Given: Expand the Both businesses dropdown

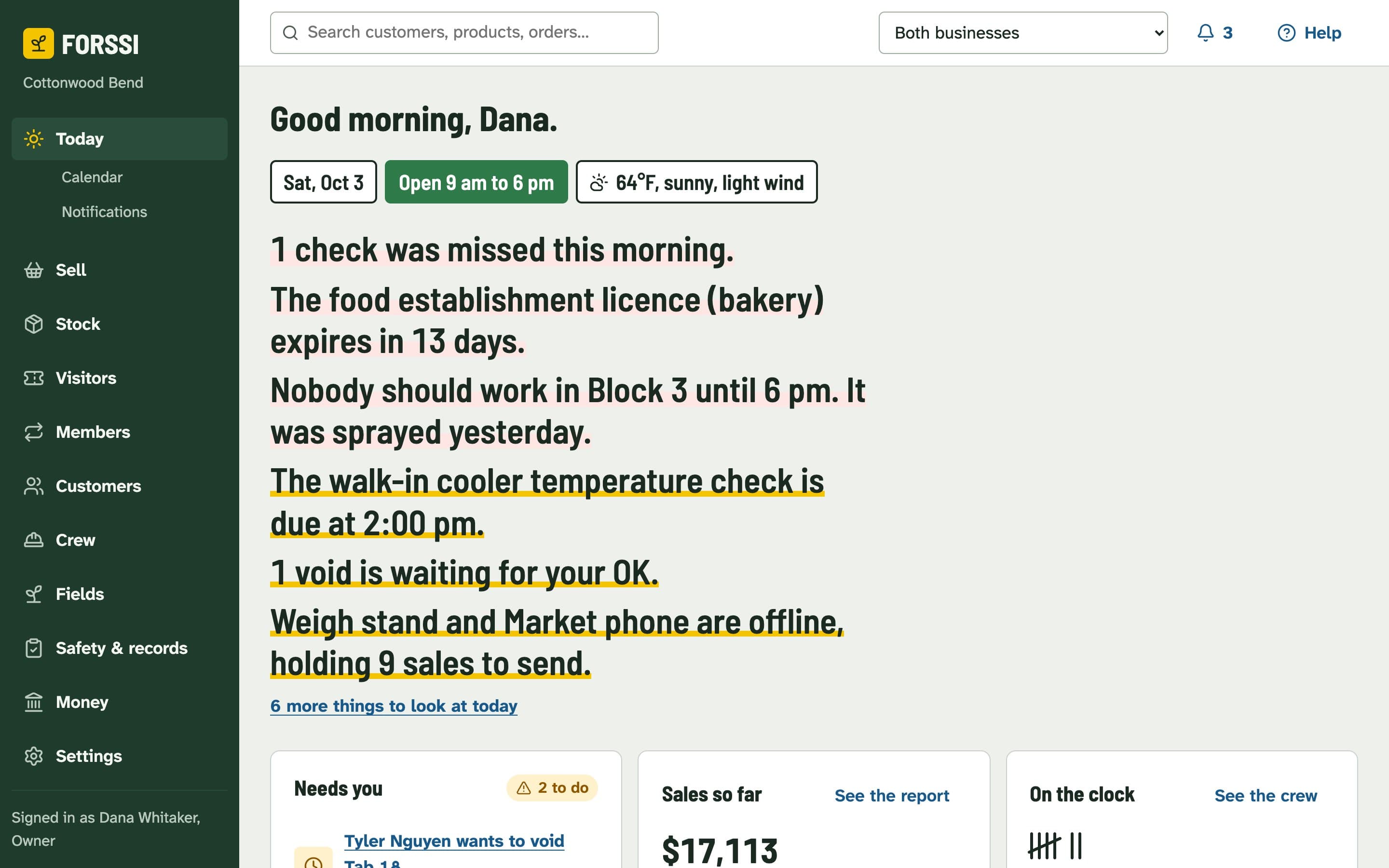Looking at the screenshot, I should pyautogui.click(x=1023, y=33).
